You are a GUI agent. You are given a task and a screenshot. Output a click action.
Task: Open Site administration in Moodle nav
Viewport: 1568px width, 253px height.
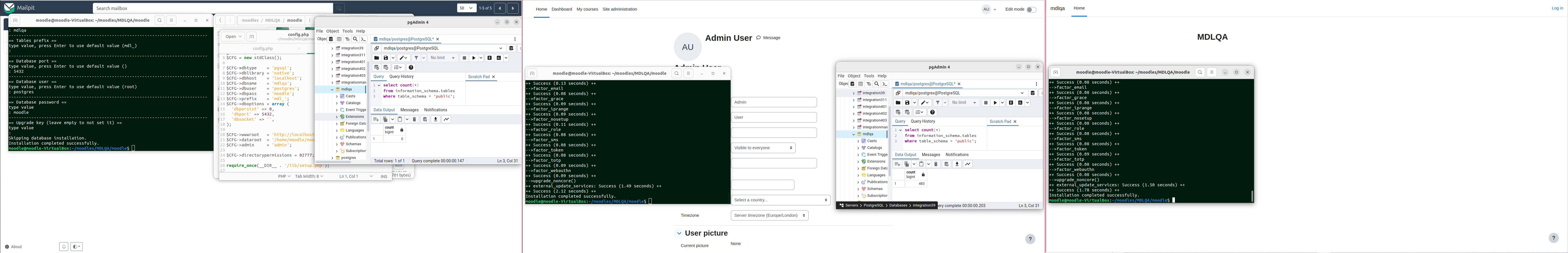pyautogui.click(x=620, y=9)
